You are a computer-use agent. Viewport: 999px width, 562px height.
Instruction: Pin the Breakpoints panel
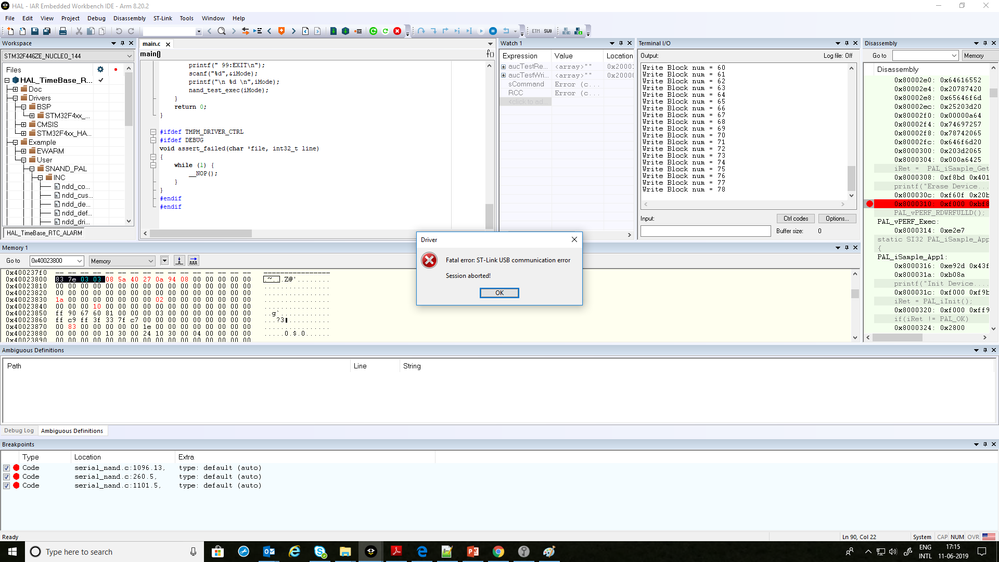[x=985, y=444]
